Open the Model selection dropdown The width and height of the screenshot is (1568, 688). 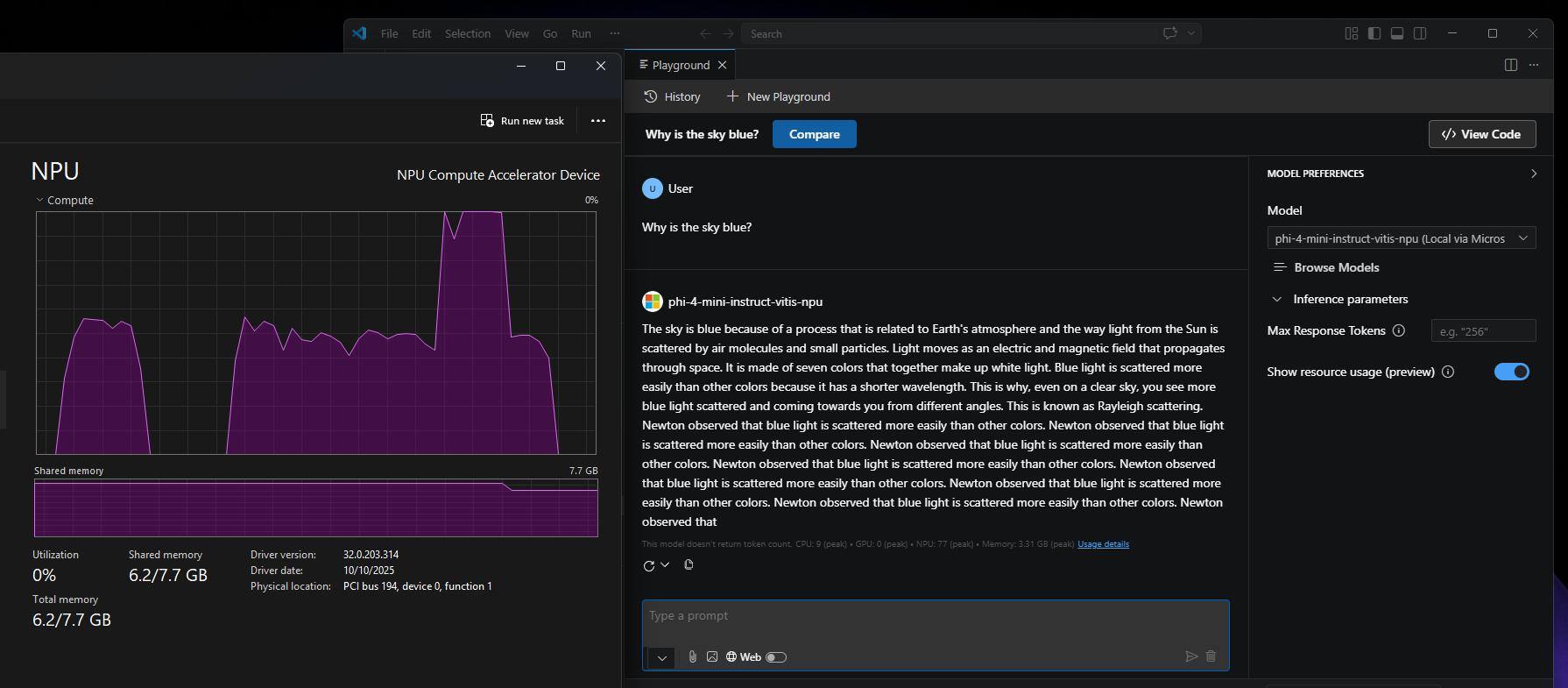tap(1401, 238)
